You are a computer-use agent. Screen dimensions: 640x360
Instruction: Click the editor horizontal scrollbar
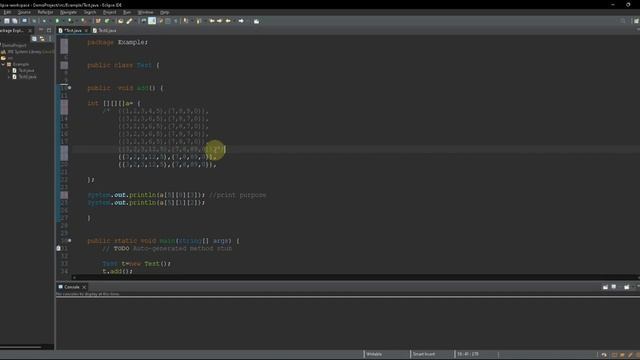coord(355,278)
